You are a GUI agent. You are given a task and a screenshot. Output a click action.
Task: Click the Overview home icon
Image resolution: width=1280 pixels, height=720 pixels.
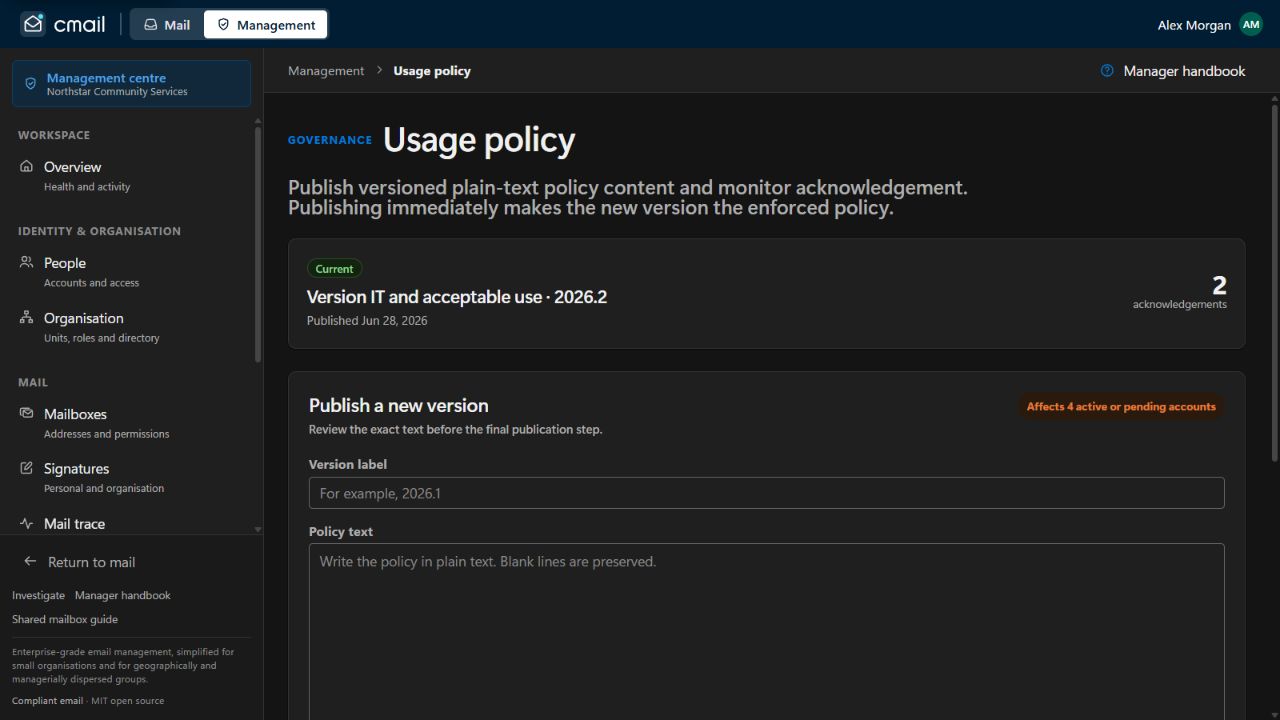pos(27,166)
